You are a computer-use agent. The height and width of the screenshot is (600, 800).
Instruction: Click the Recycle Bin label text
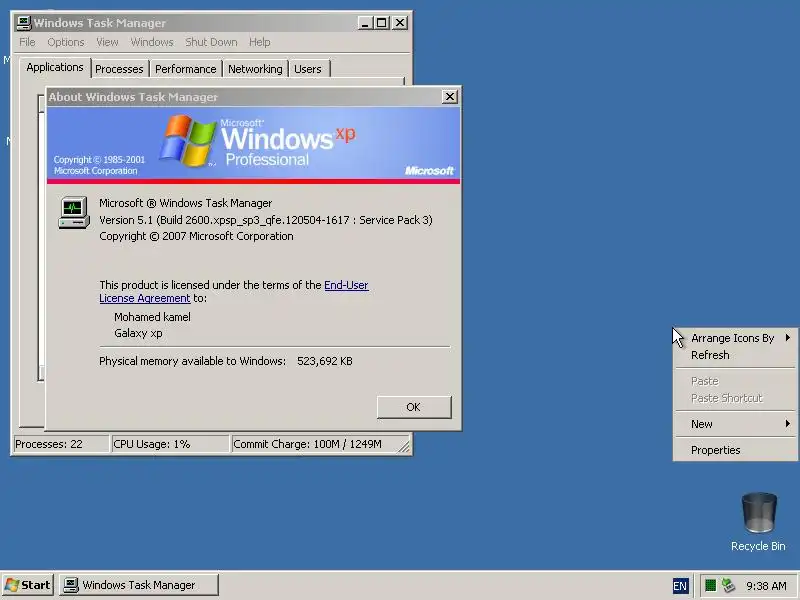(758, 546)
